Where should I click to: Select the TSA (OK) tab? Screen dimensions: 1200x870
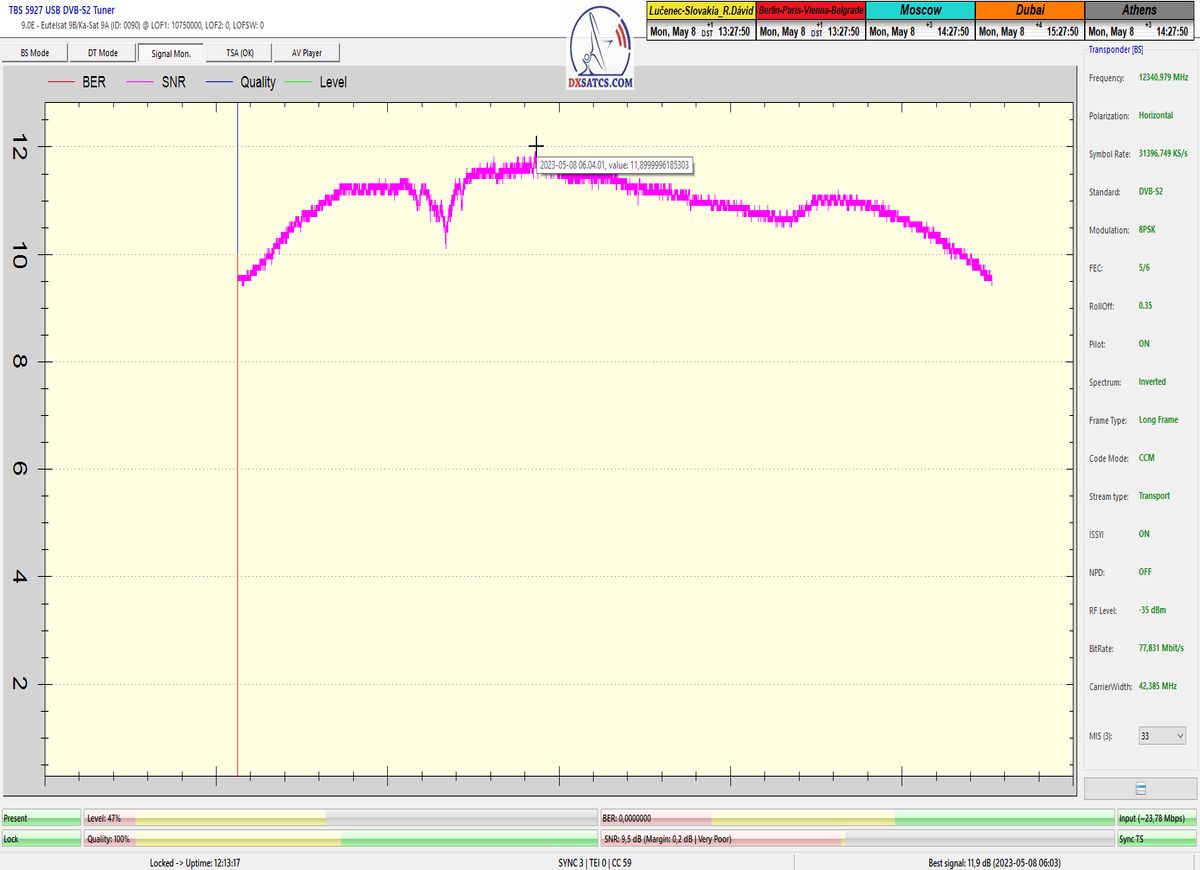click(x=239, y=53)
